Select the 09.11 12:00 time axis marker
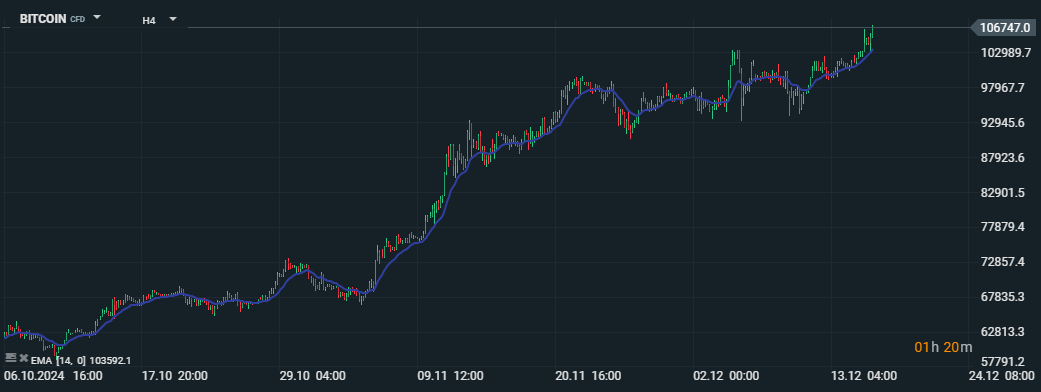Viewport: 1041px width, 392px height. [450, 376]
